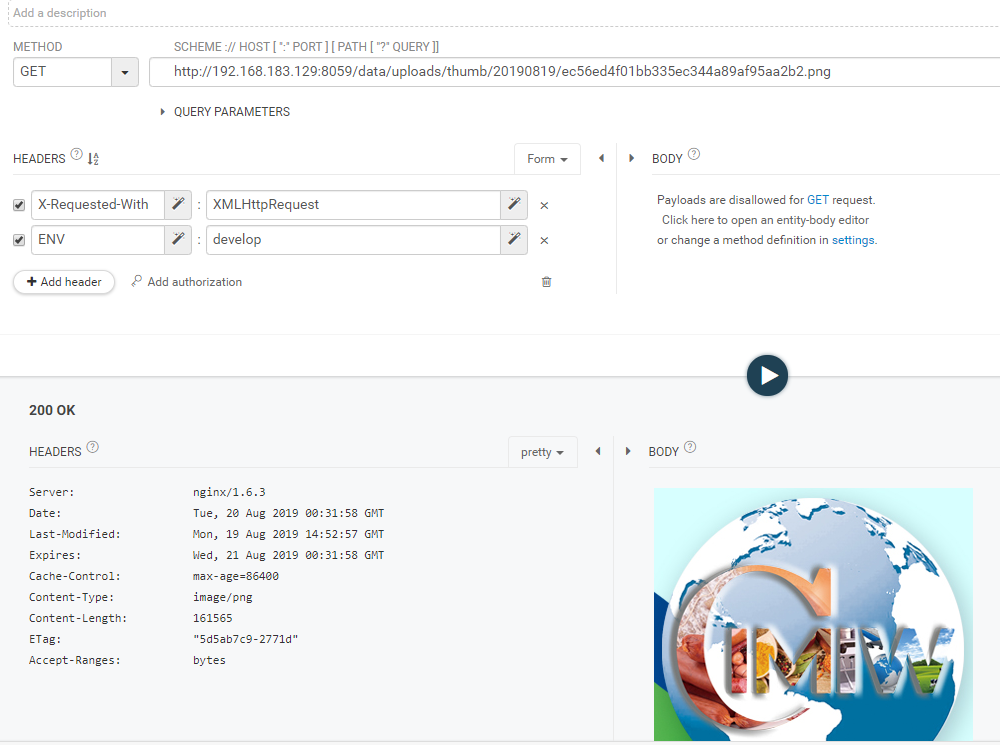
Task: Disable the ENV header checkbox
Action: 19,240
